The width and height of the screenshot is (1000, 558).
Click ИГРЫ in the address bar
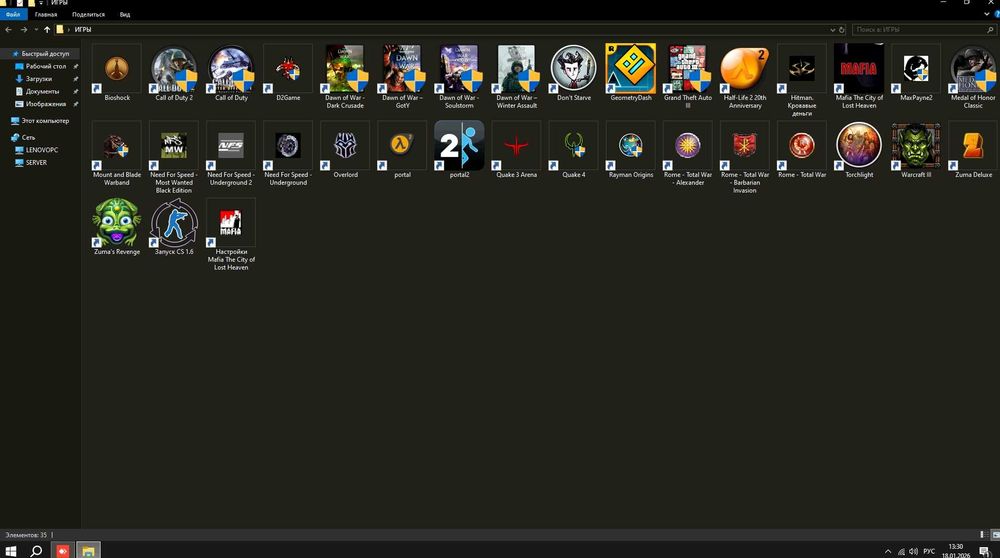pyautogui.click(x=83, y=29)
